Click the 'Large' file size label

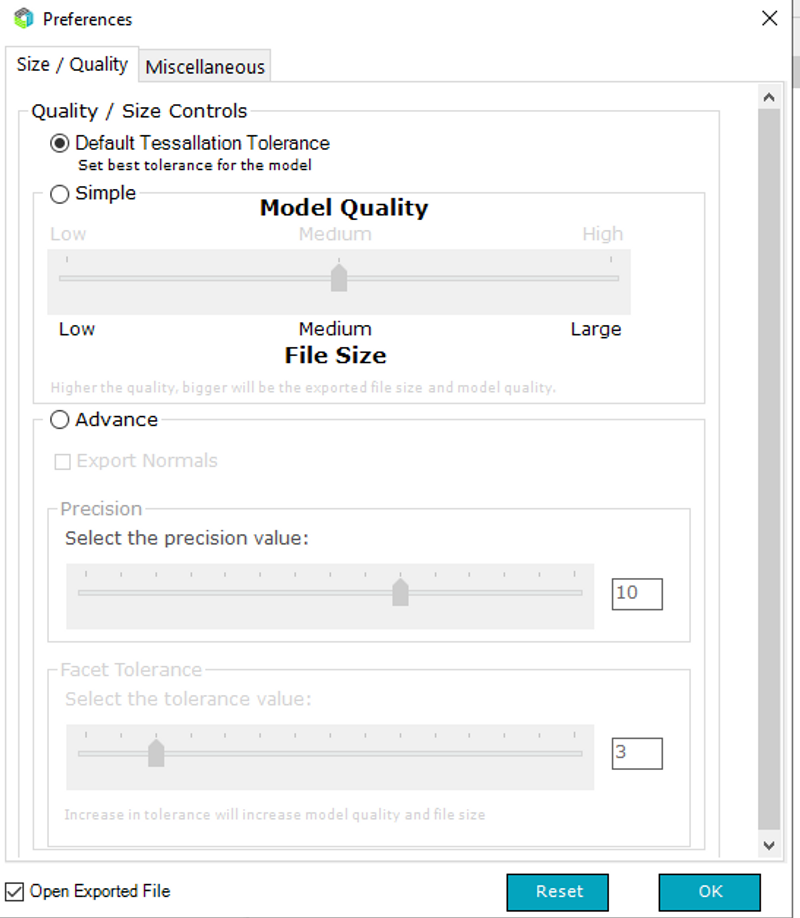point(596,329)
